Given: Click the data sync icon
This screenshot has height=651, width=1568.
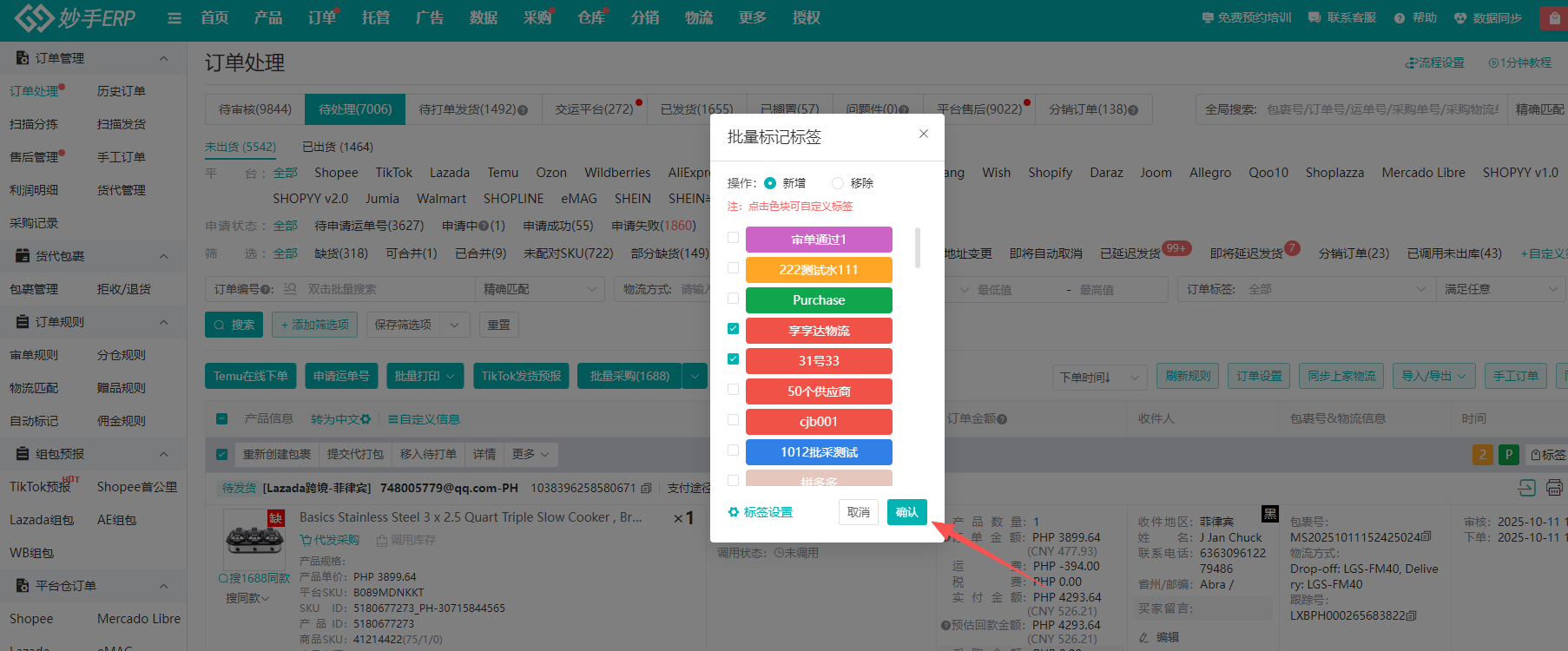Looking at the screenshot, I should [x=1460, y=18].
